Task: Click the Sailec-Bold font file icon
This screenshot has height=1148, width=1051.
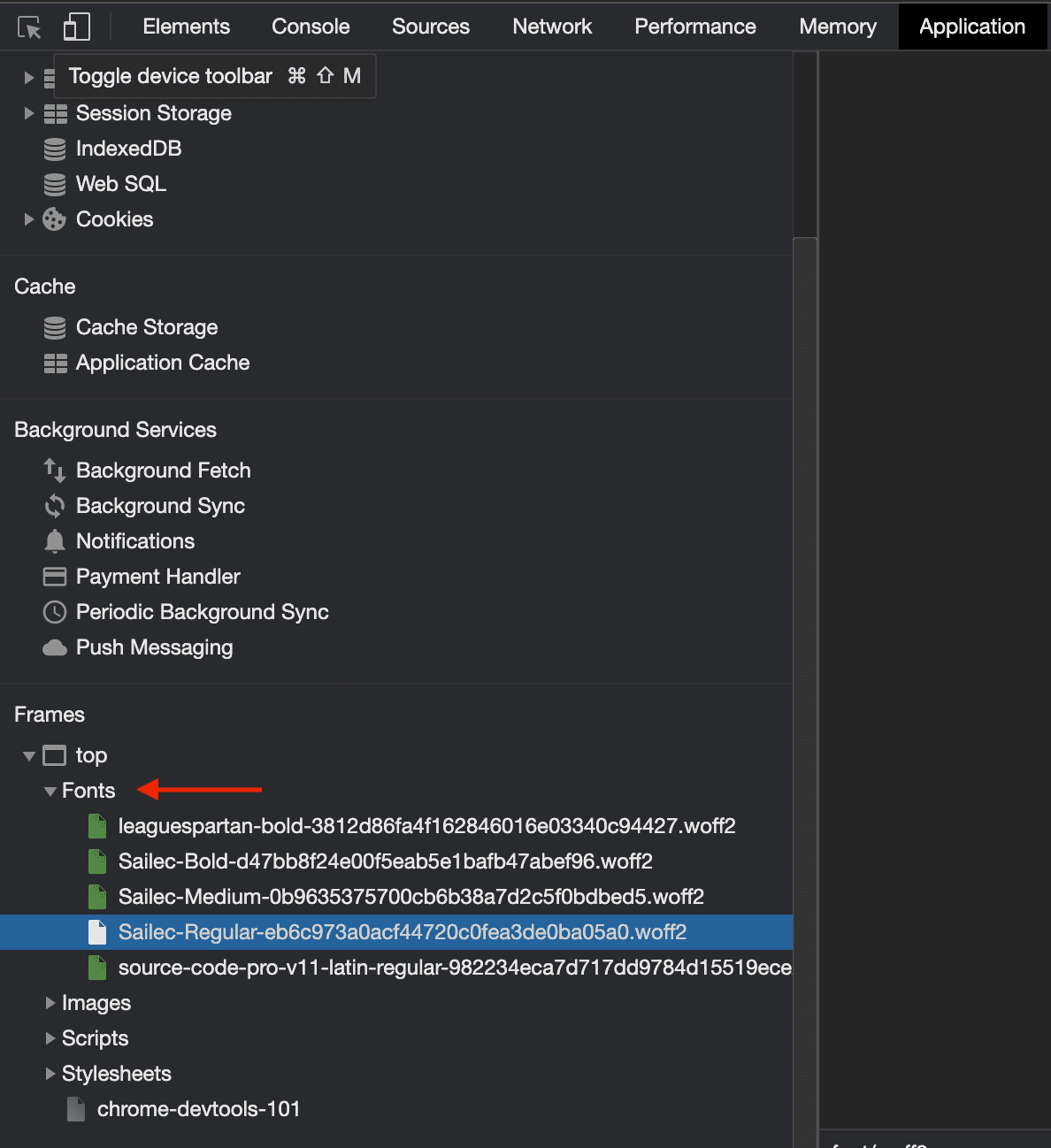Action: [x=97, y=861]
